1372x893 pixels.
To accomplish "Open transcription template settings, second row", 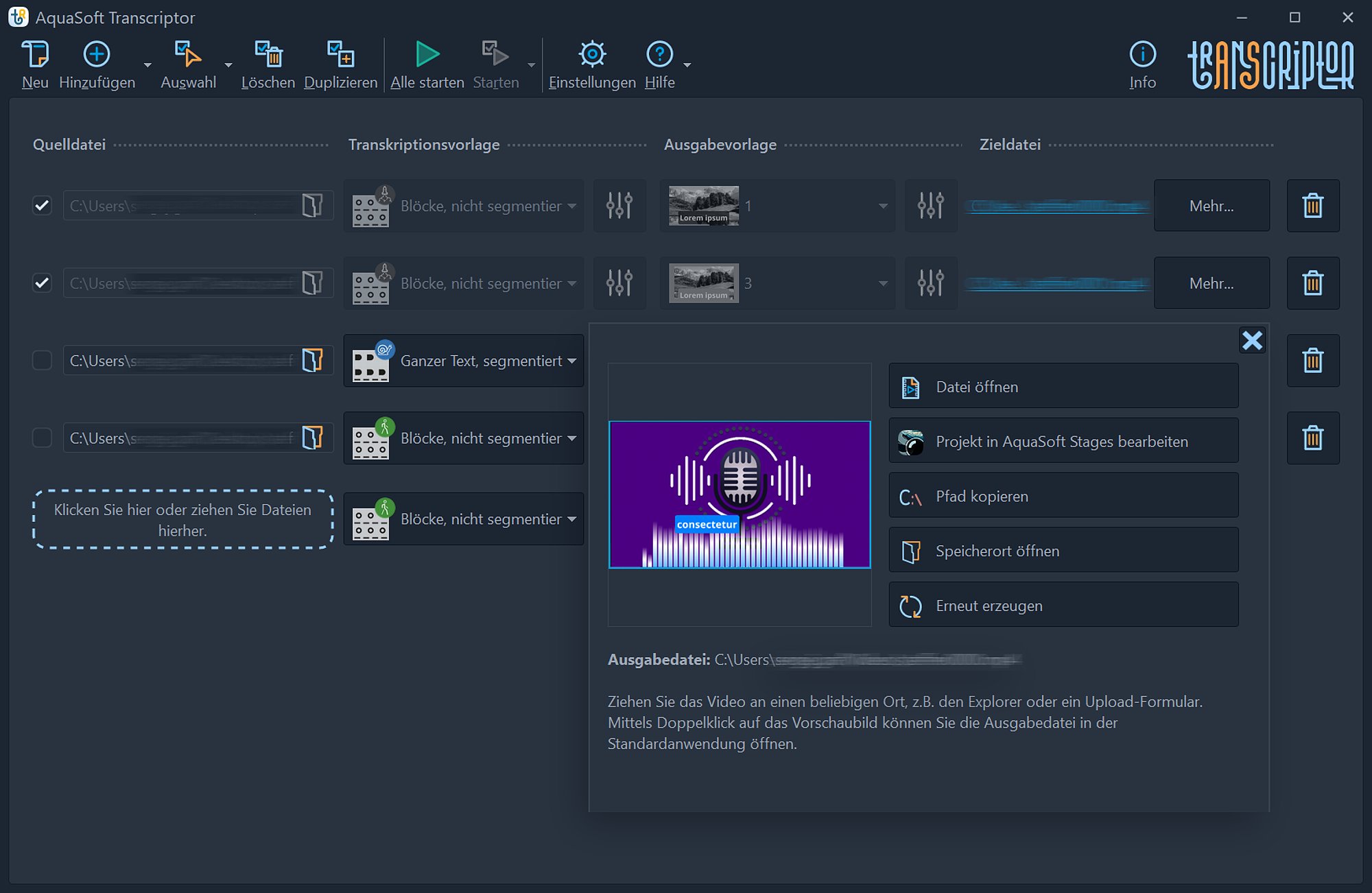I will [619, 283].
